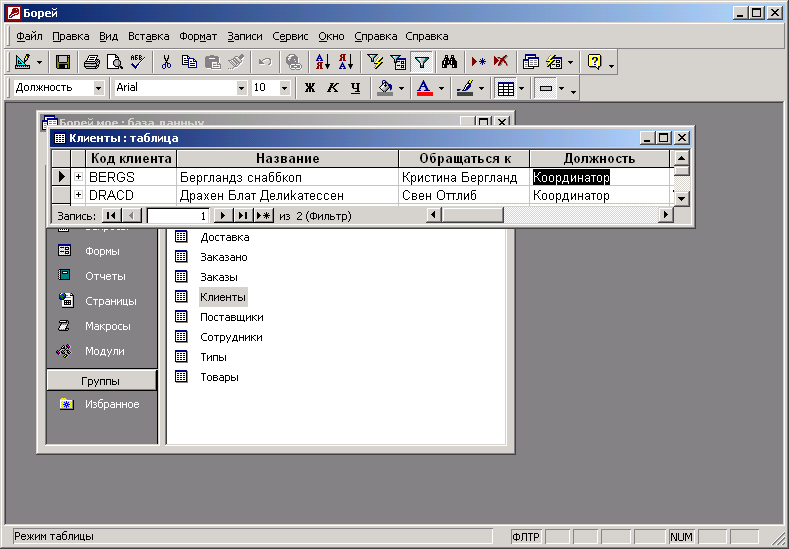Screen dimensions: 789x549
Task: Click new record button in navigation bar
Action: (263, 216)
